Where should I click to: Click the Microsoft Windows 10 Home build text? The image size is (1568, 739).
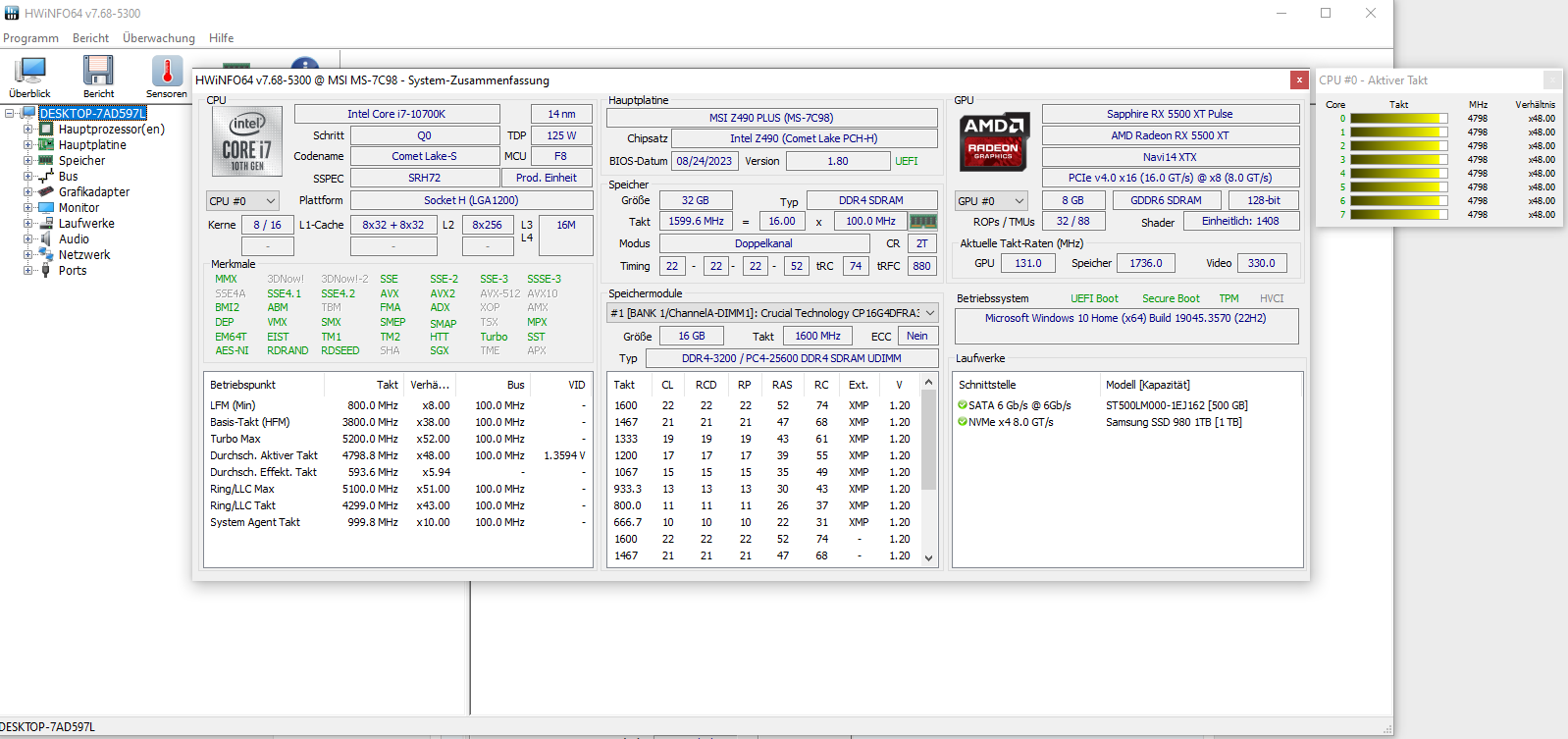click(x=1125, y=318)
